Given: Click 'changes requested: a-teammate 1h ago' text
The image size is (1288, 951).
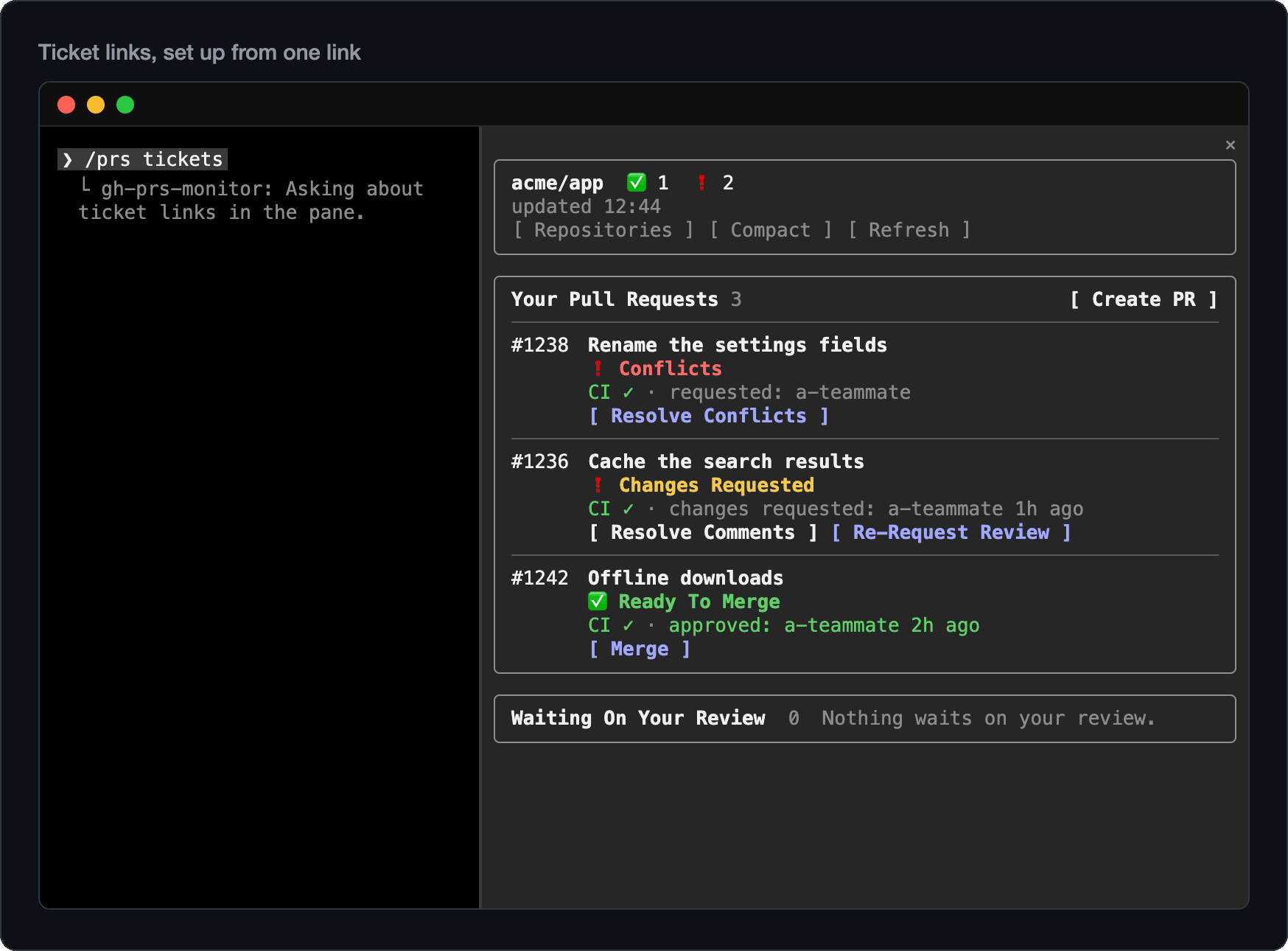Looking at the screenshot, I should pyautogui.click(x=876, y=509).
